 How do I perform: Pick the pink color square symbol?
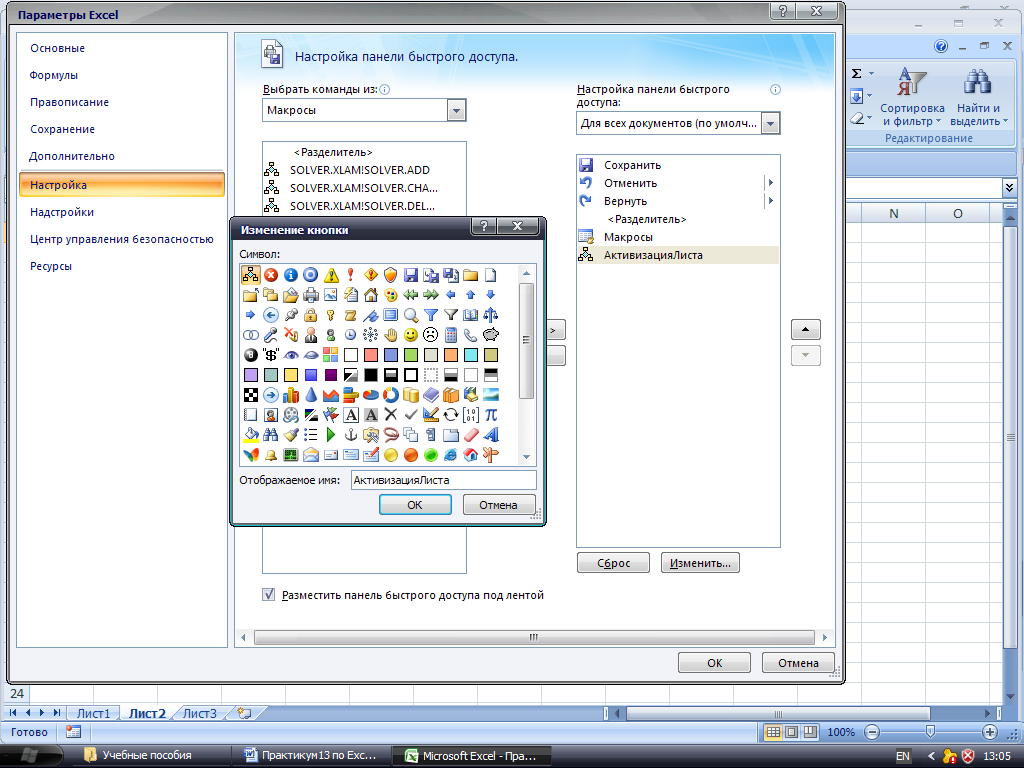pyautogui.click(x=371, y=355)
